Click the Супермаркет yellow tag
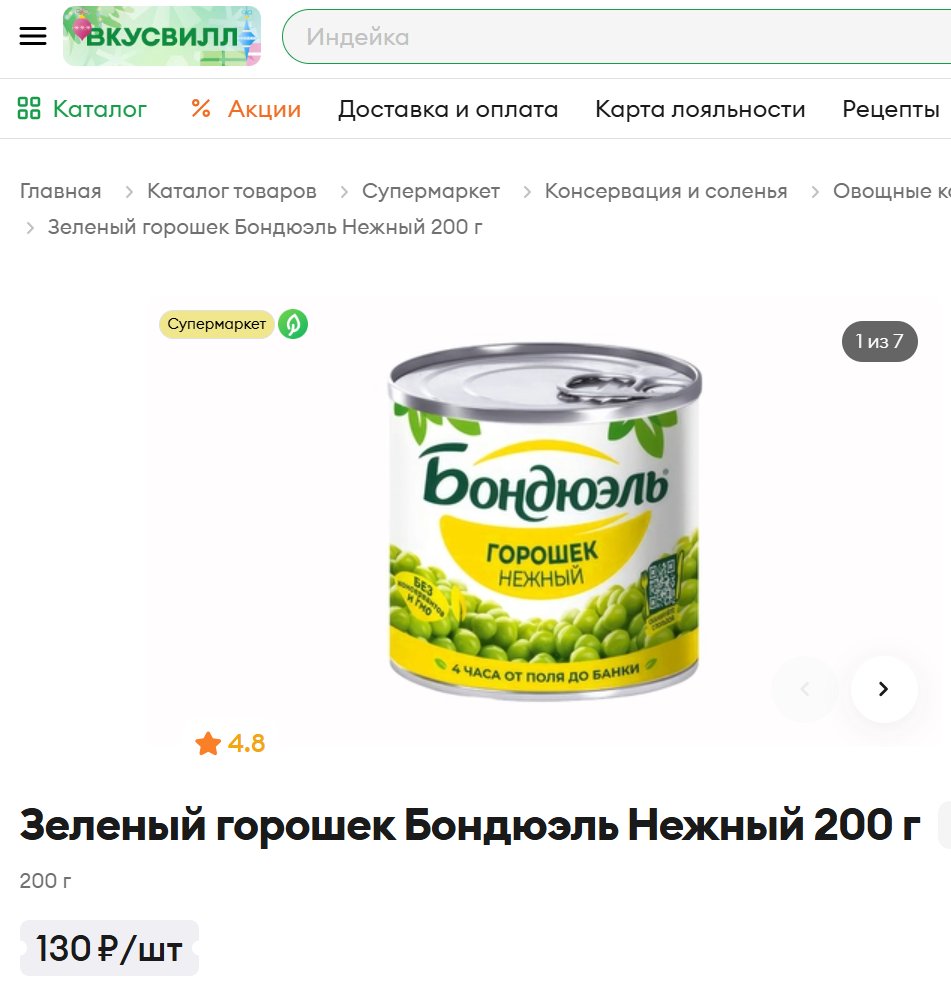 [216, 324]
